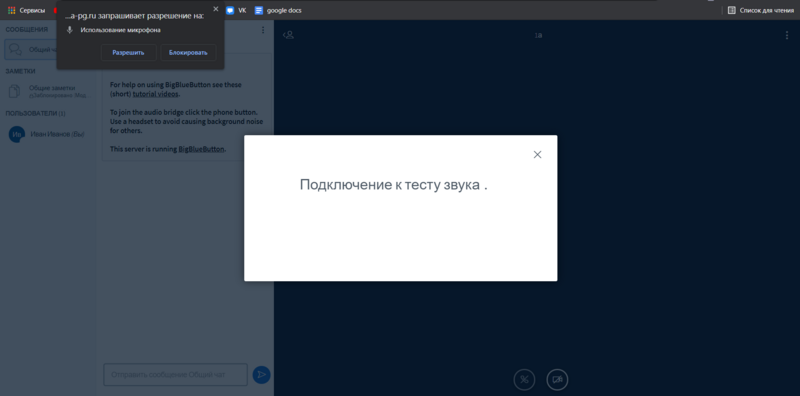Screen dimensions: 800x396
Task: Click the meeting title 1а
Action: click(538, 35)
